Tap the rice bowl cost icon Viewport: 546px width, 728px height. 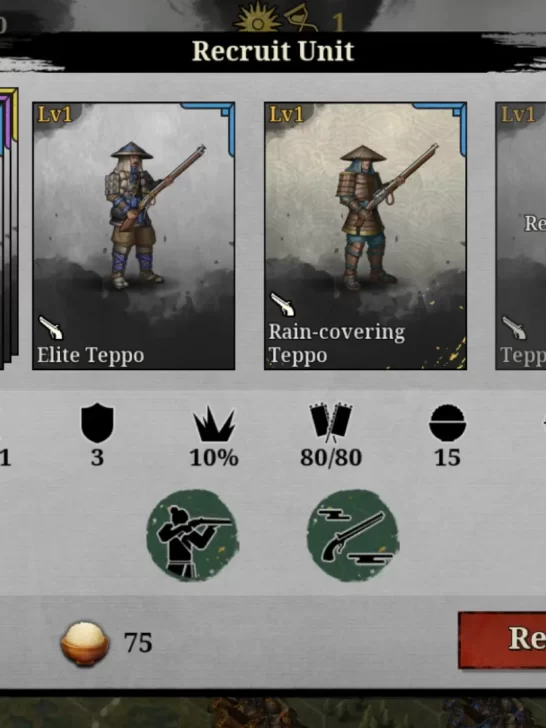coord(85,643)
